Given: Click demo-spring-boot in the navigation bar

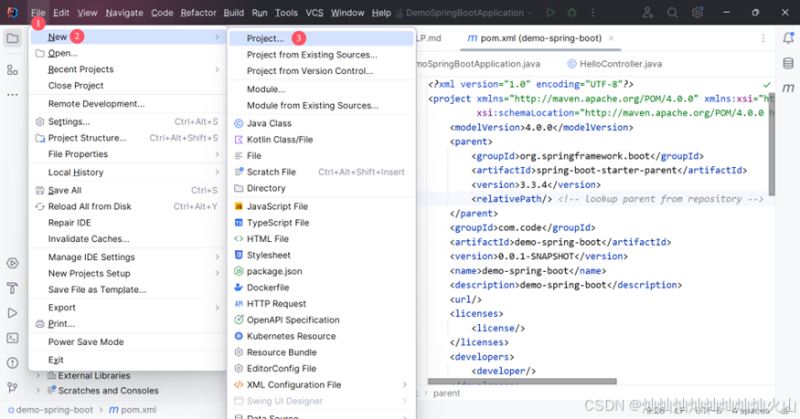Looking at the screenshot, I should point(54,410).
